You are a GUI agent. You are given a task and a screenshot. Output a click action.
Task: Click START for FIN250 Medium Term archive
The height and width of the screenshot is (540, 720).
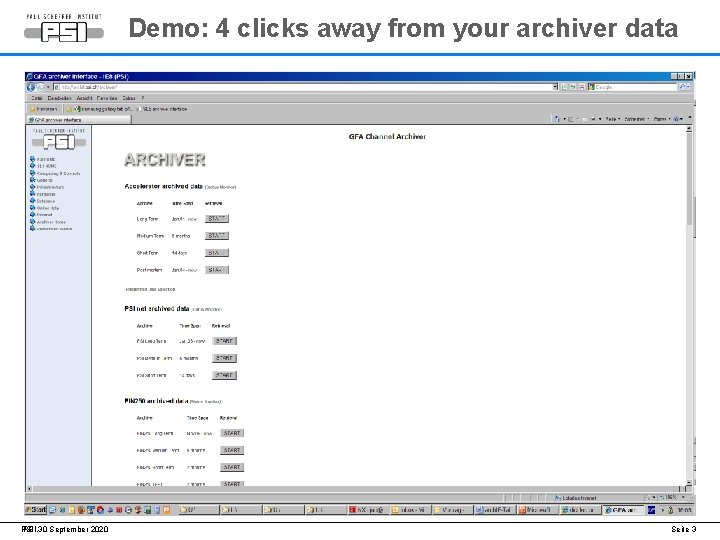point(232,450)
